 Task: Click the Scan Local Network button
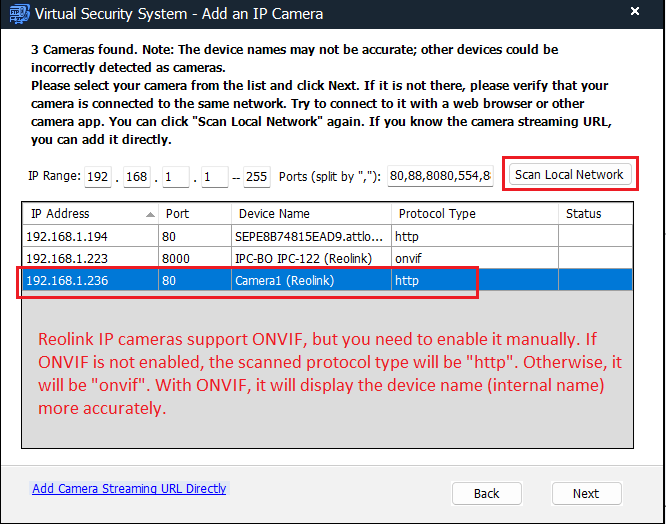click(568, 174)
